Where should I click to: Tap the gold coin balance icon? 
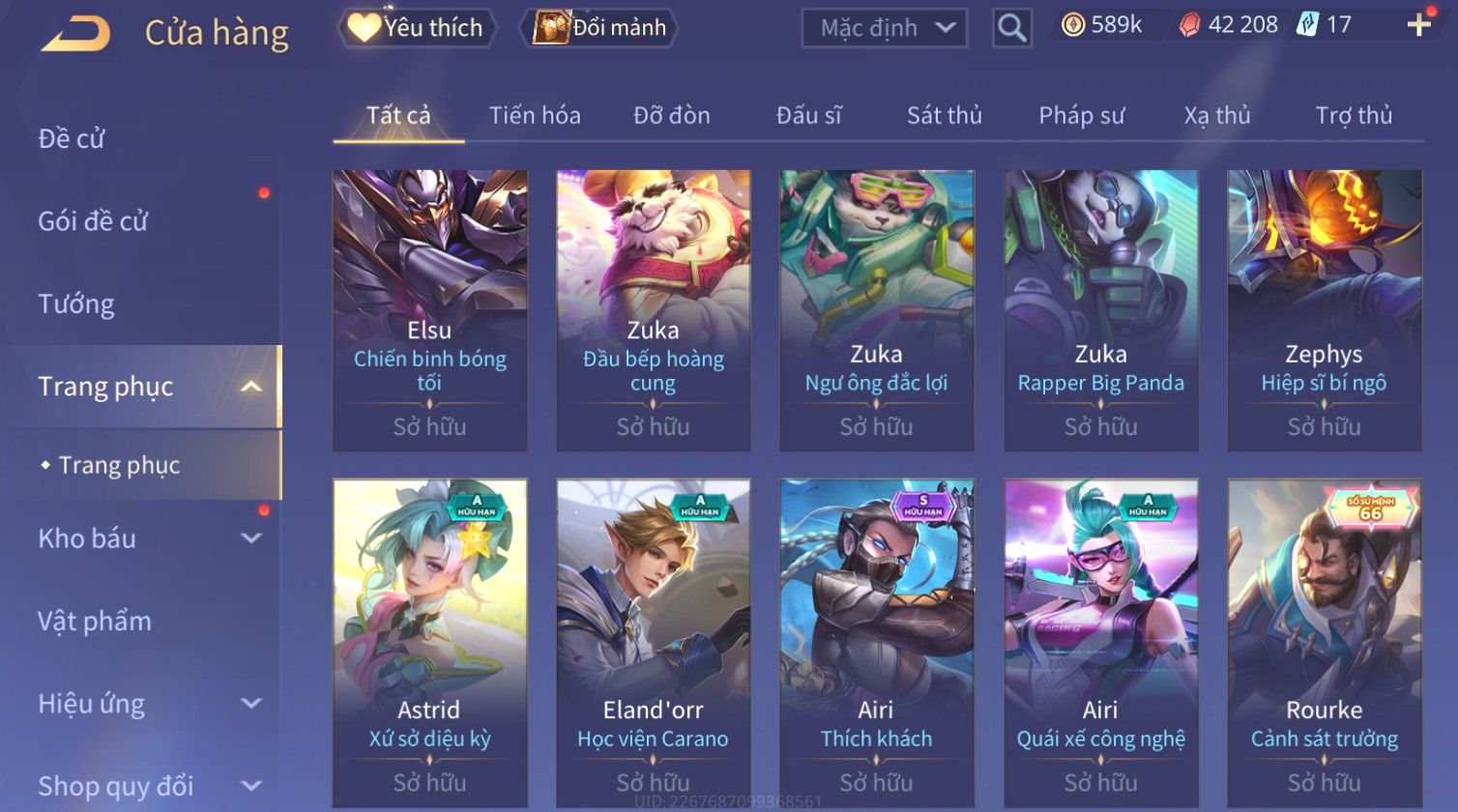tap(1072, 25)
